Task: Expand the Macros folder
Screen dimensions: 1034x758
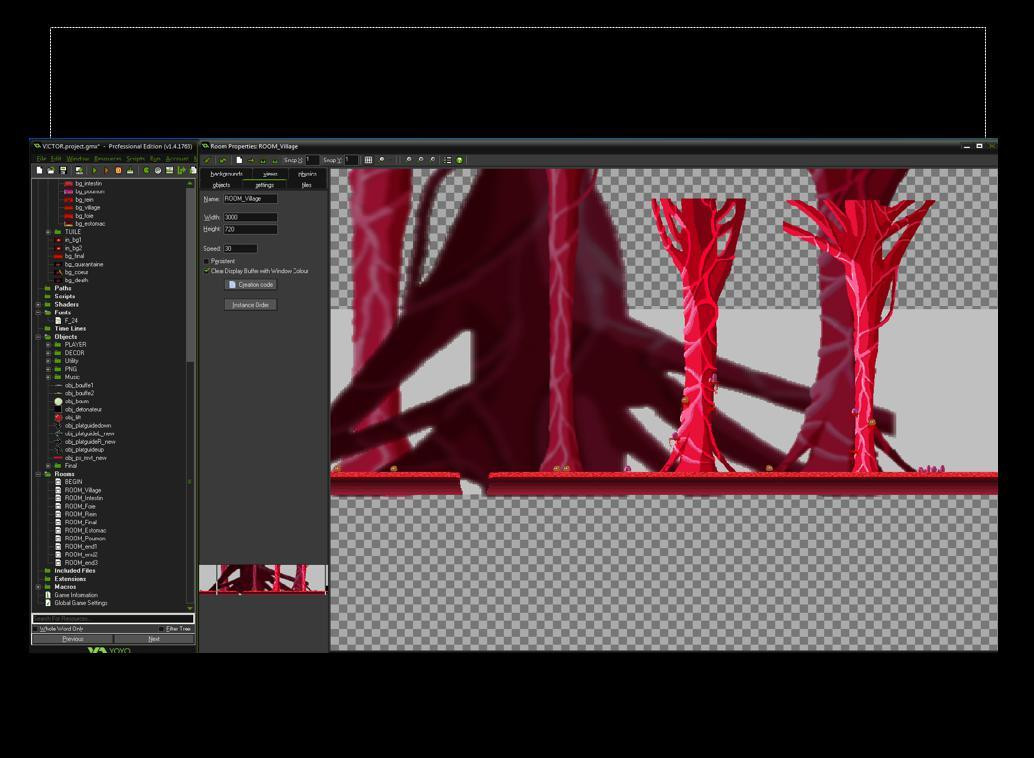Action: pyautogui.click(x=38, y=587)
